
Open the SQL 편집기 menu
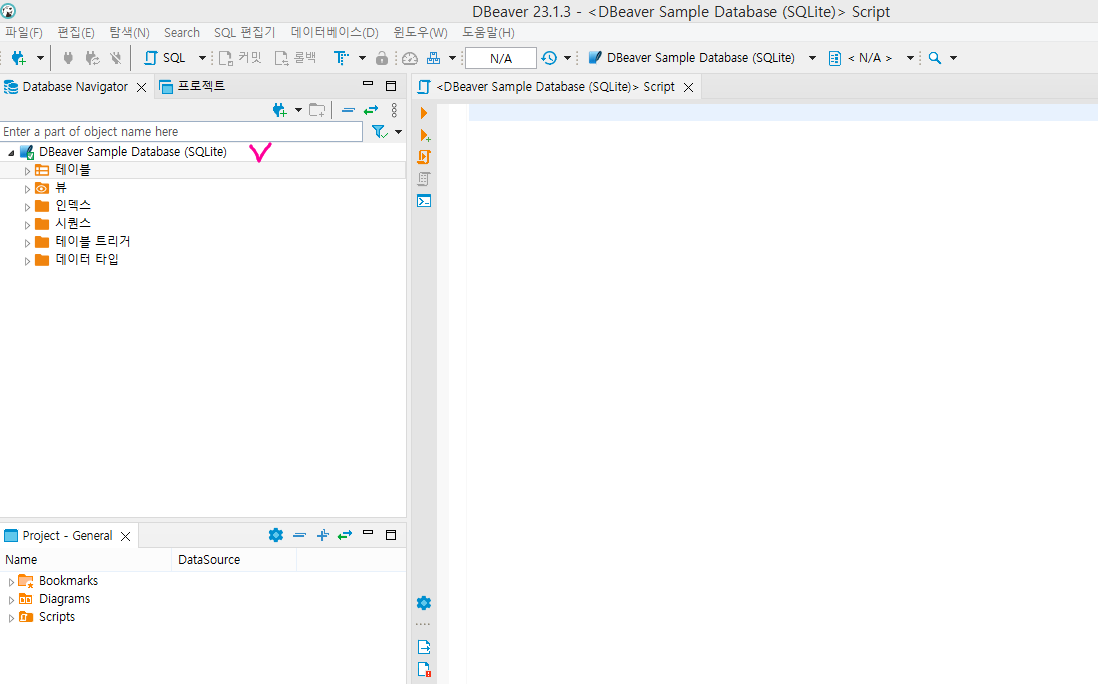click(x=244, y=32)
